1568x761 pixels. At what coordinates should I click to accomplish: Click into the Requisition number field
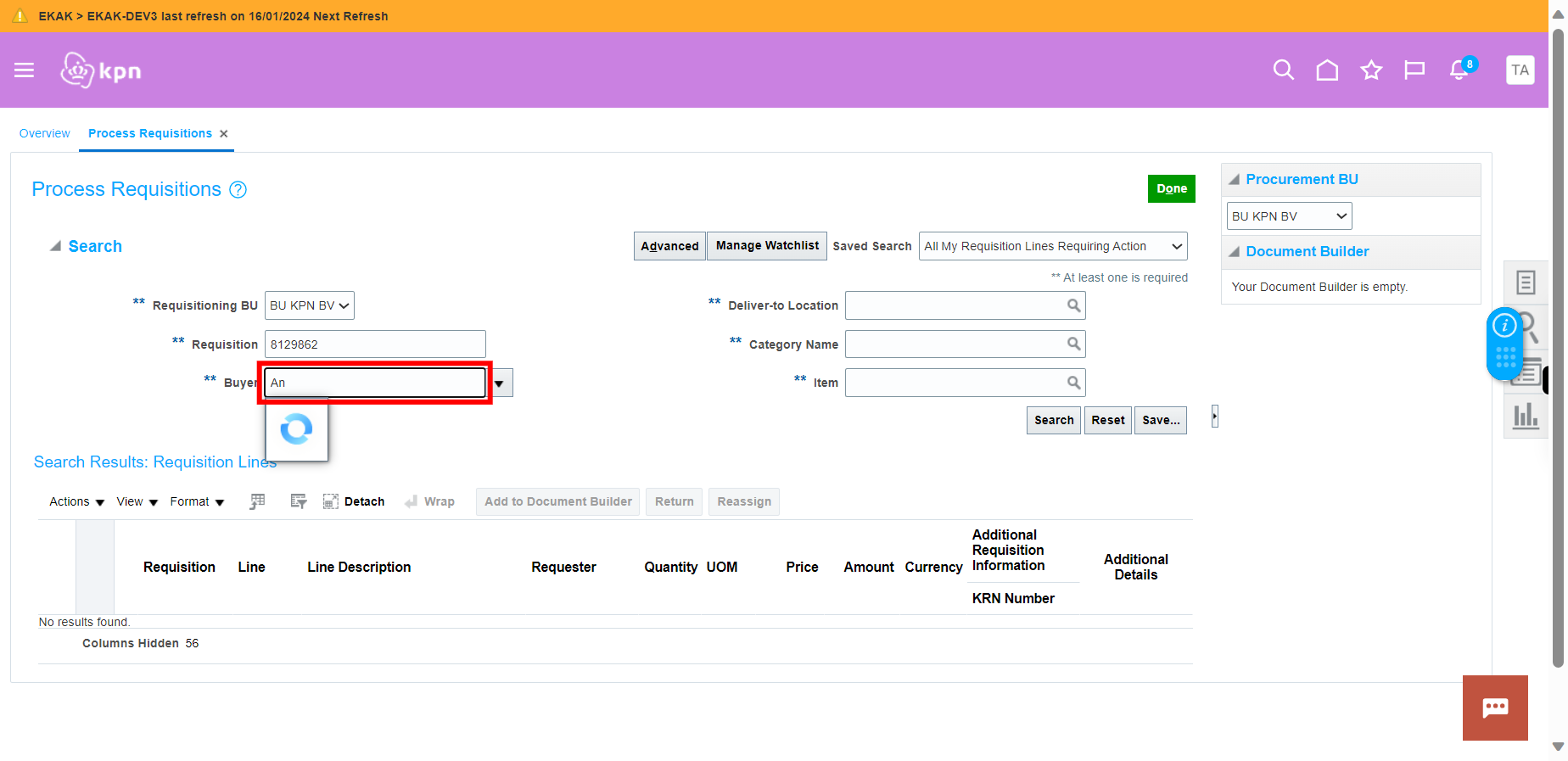click(x=375, y=344)
